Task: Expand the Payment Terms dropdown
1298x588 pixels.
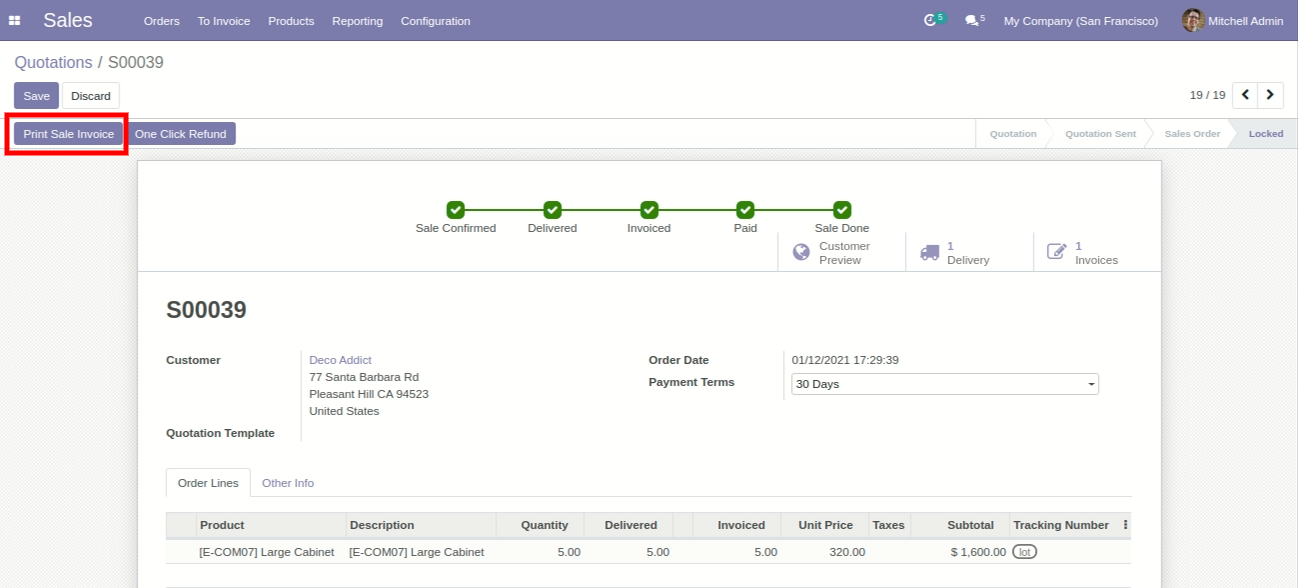Action: (x=1091, y=384)
